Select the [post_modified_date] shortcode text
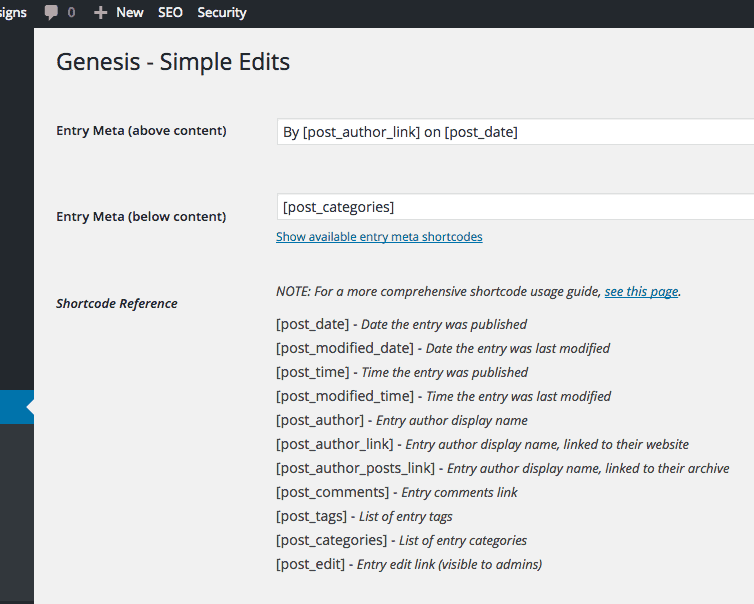 tap(345, 348)
